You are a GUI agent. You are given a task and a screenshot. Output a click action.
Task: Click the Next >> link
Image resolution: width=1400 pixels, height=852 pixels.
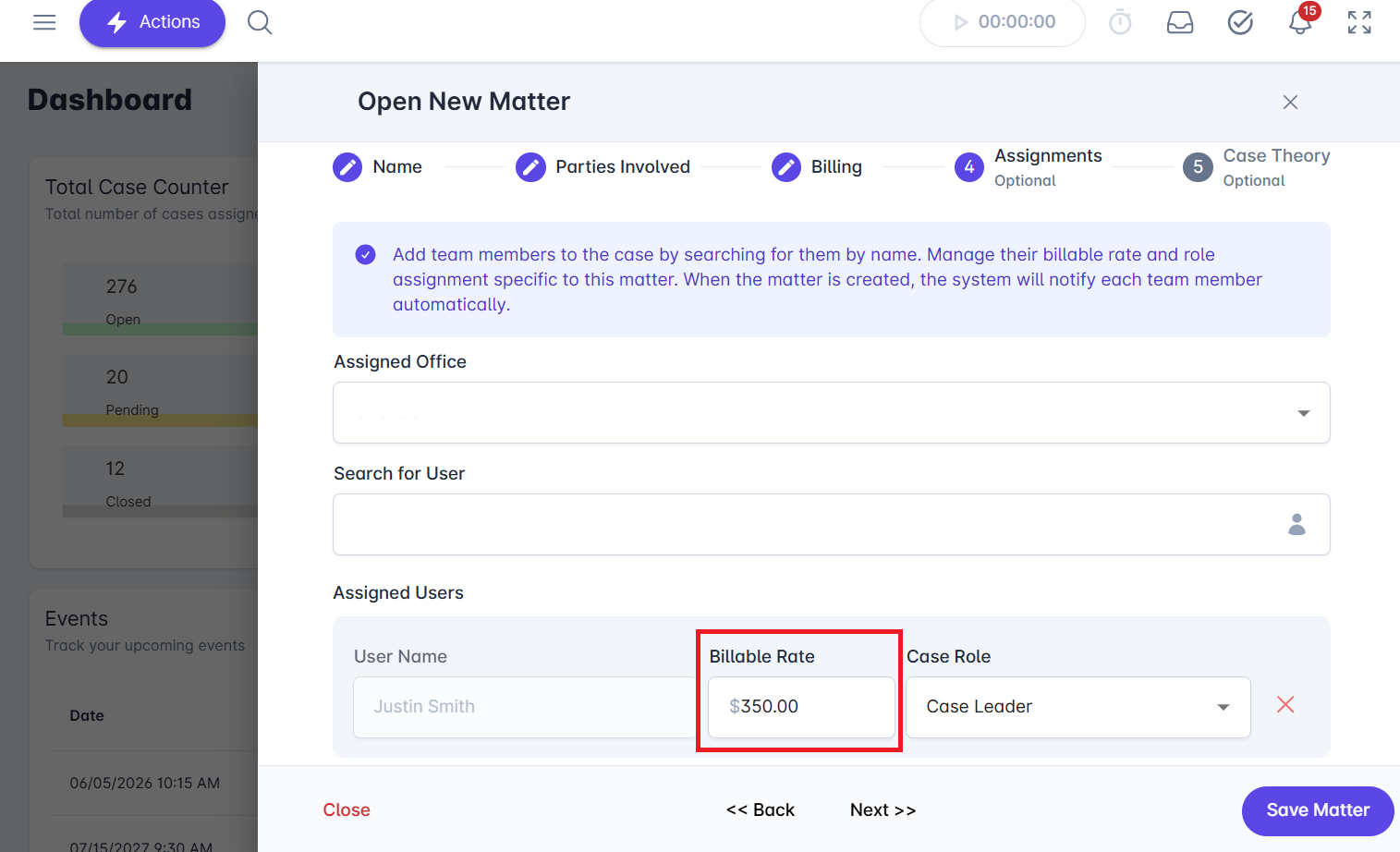pos(883,810)
